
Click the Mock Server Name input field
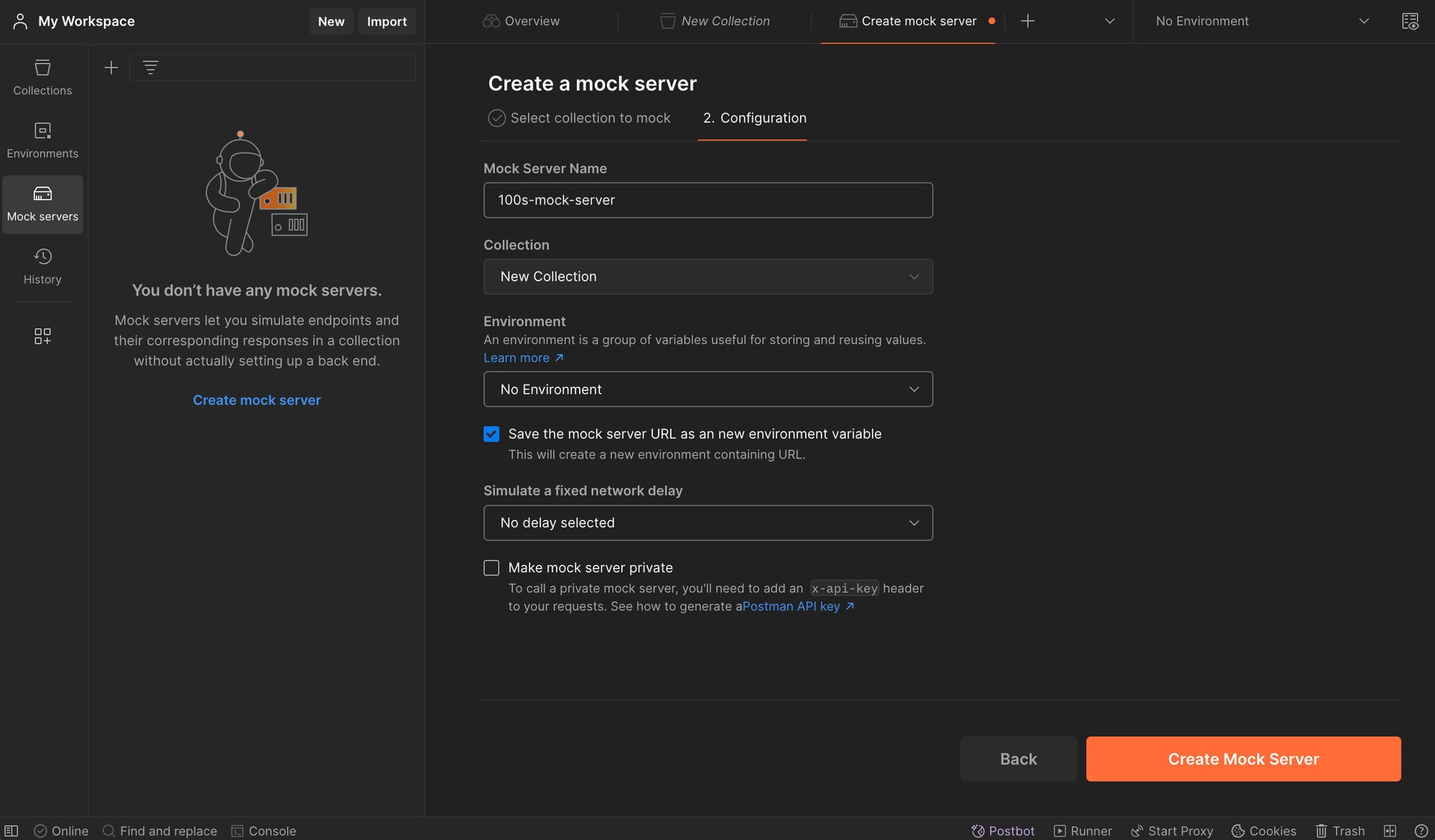click(x=707, y=200)
